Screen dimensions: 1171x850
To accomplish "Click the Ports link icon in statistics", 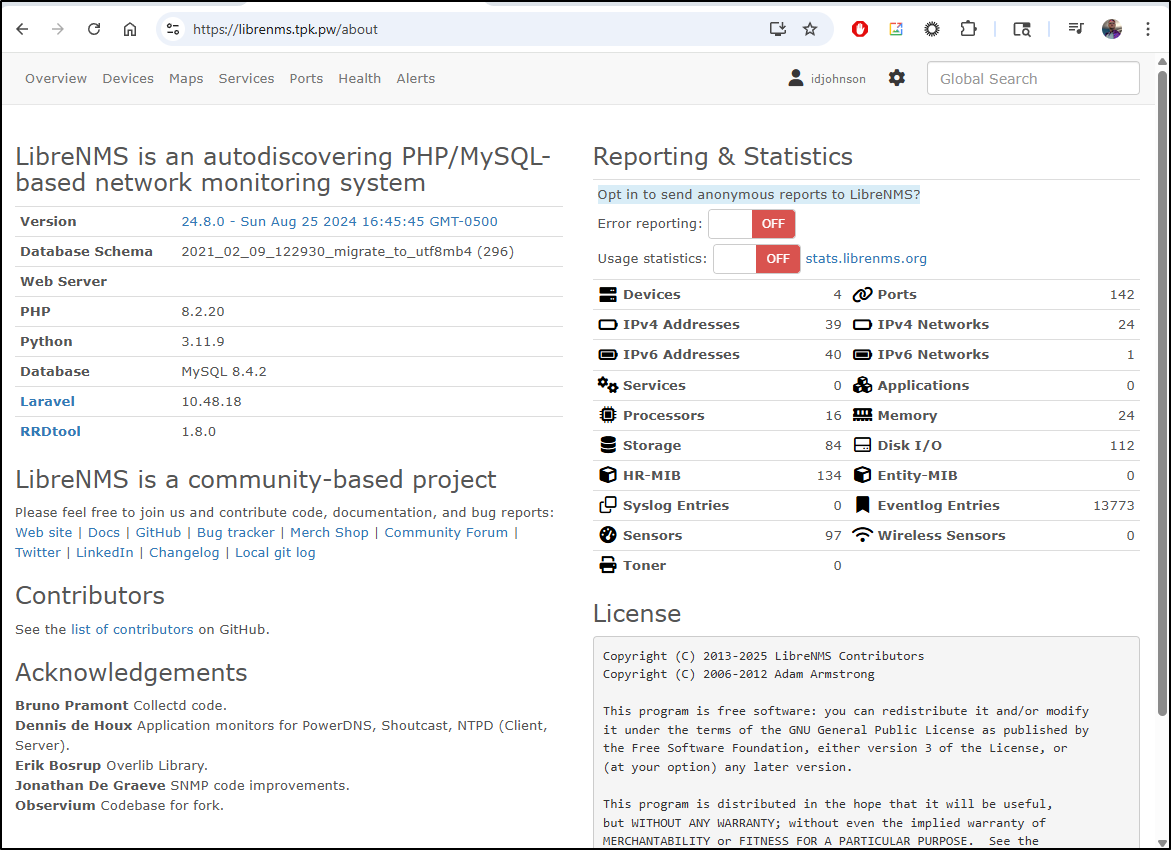I will (863, 294).
